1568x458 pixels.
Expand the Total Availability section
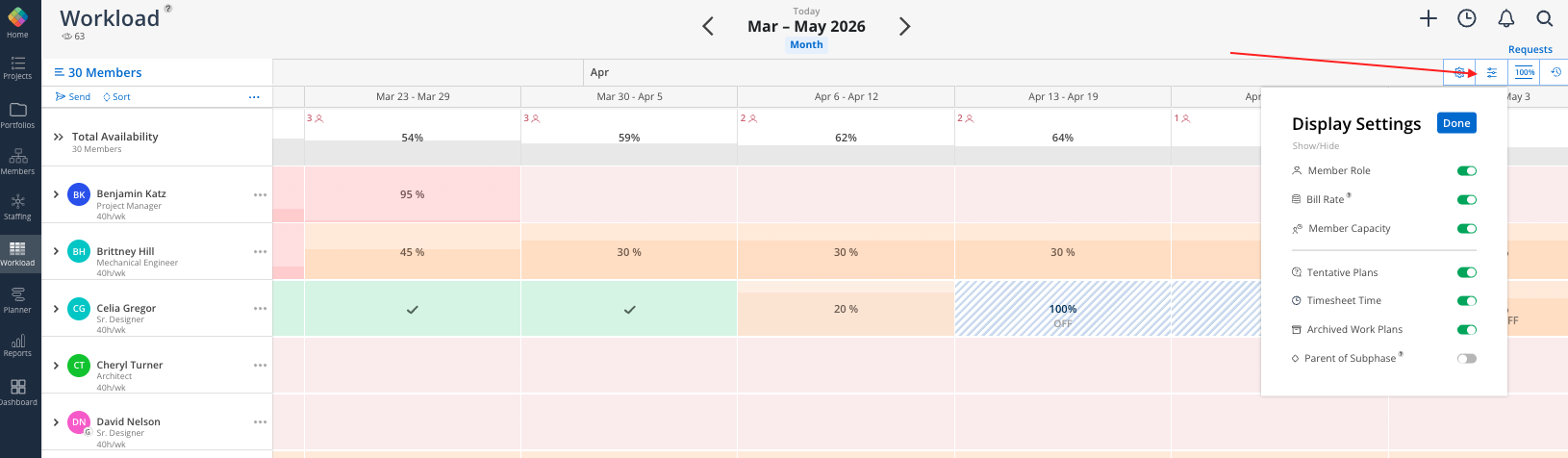59,137
